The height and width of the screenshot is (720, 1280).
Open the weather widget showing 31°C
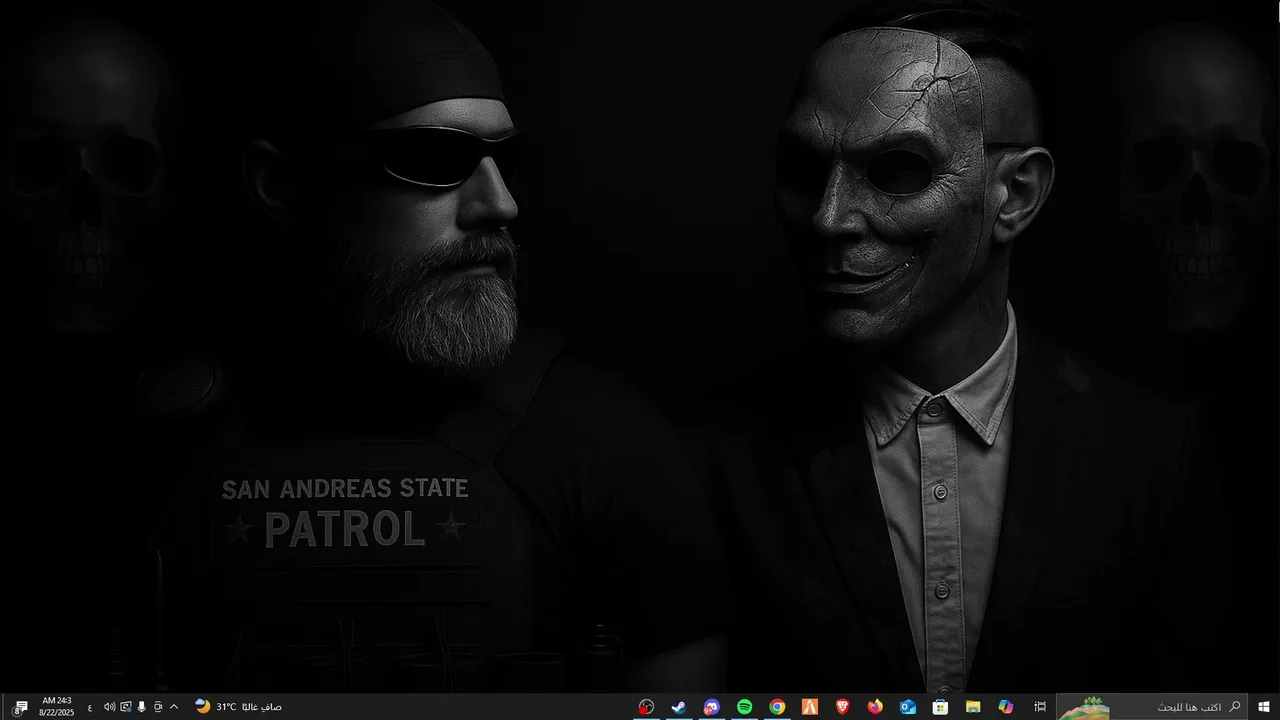point(238,707)
